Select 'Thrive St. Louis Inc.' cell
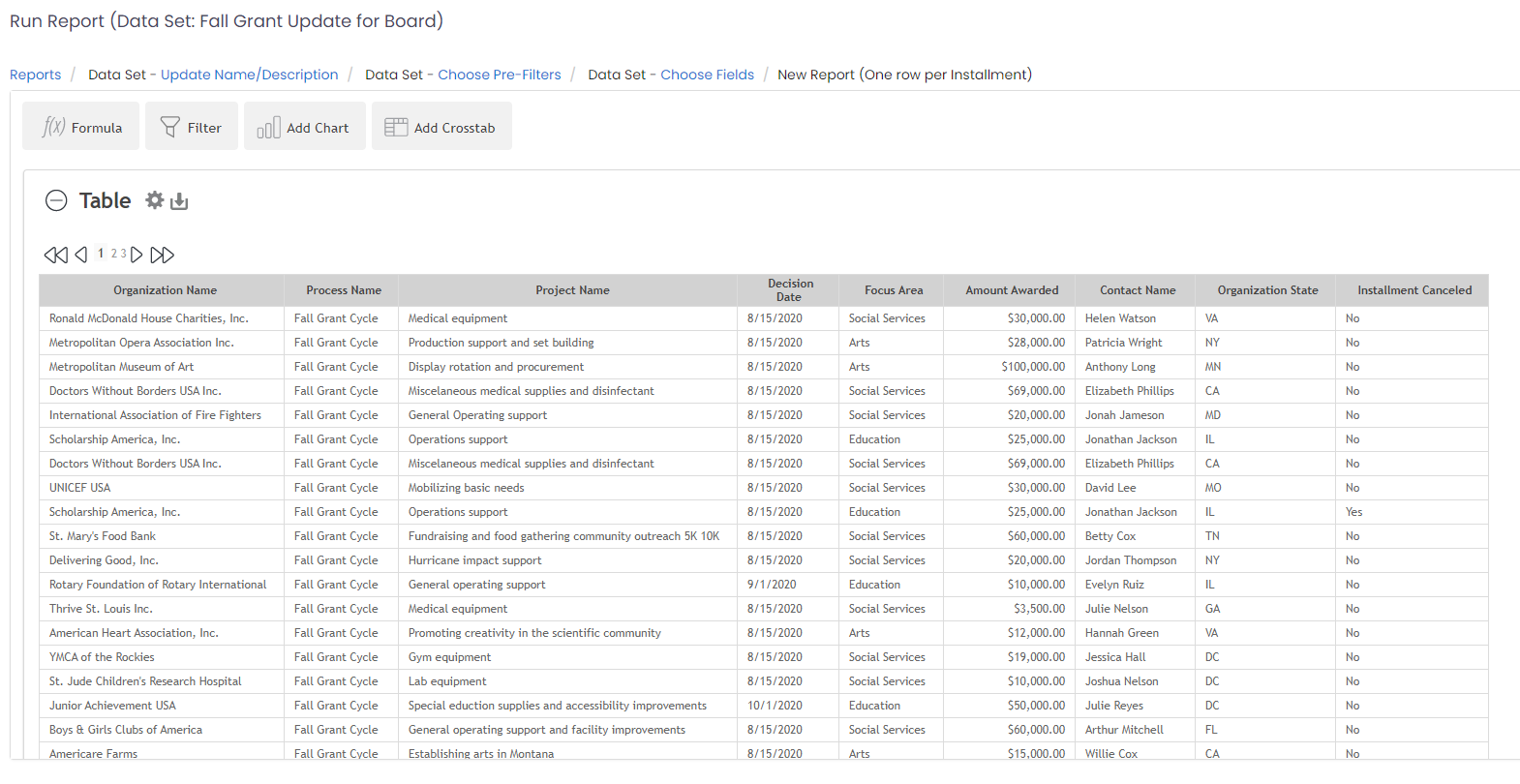The image size is (1520, 784). (x=162, y=609)
